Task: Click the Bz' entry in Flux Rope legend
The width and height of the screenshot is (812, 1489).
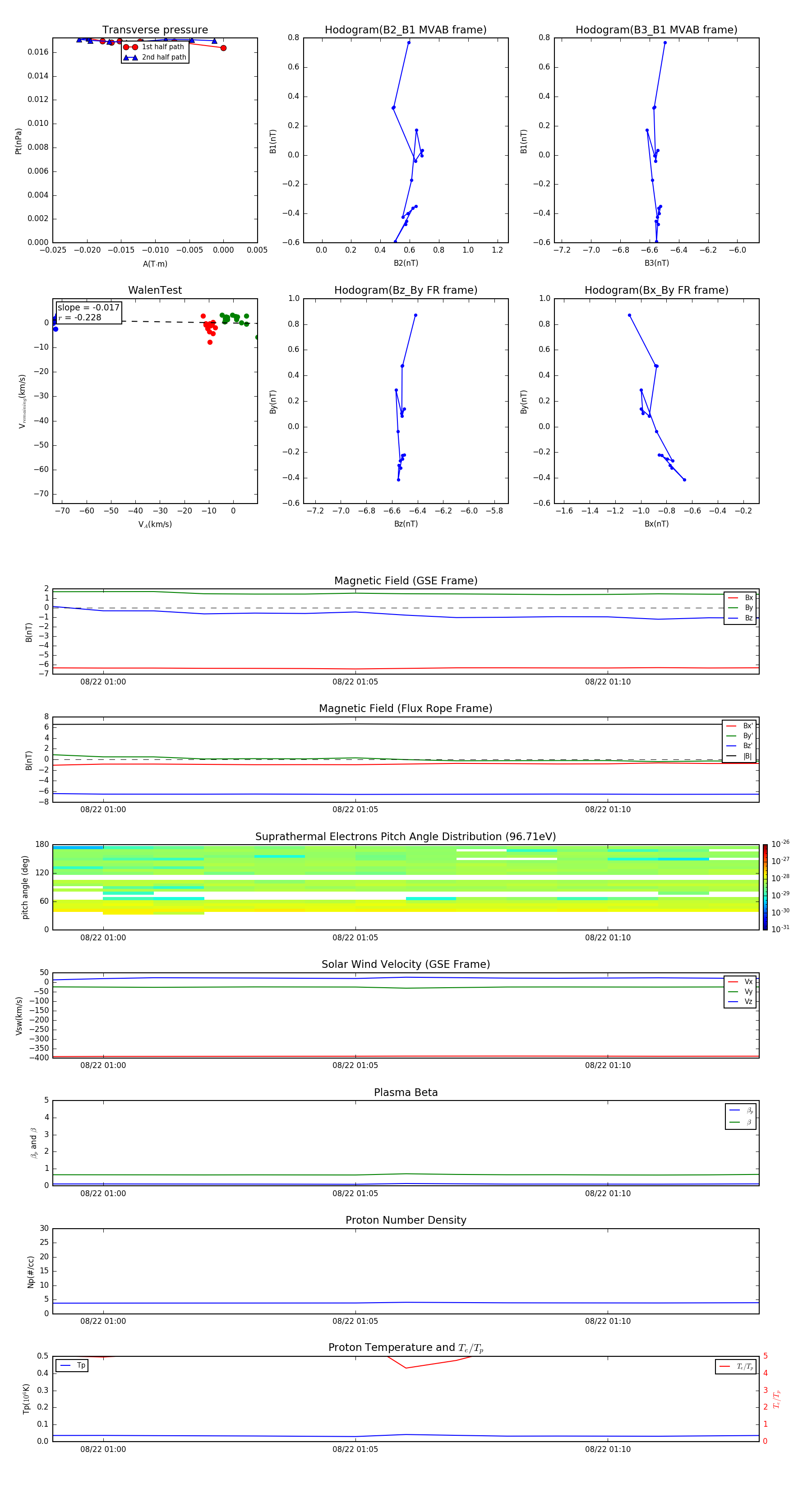Action: pyautogui.click(x=739, y=746)
